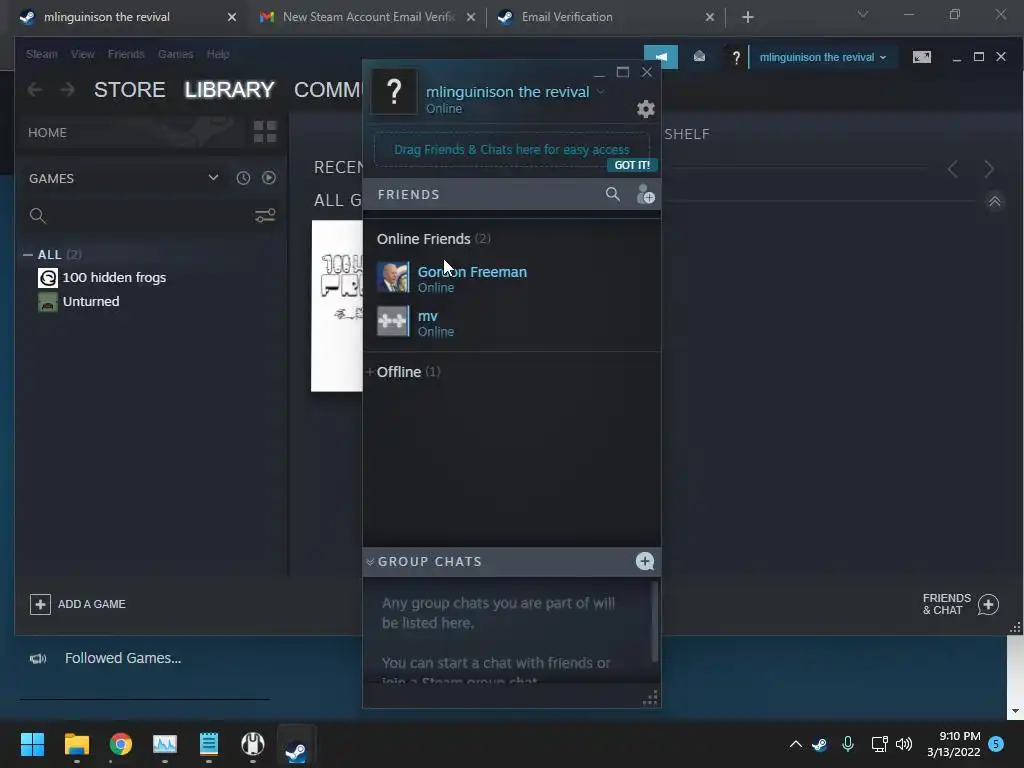Open File Explorer from taskbar
This screenshot has width=1024, height=768.
pos(76,744)
